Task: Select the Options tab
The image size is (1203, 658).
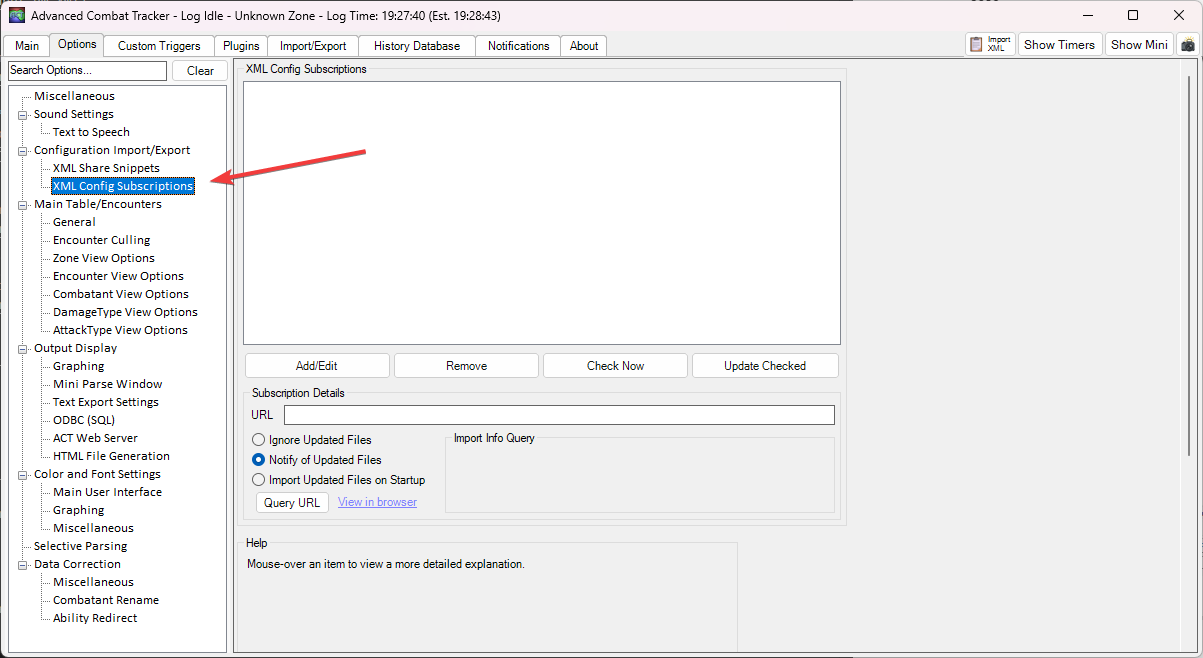Action: 77,44
